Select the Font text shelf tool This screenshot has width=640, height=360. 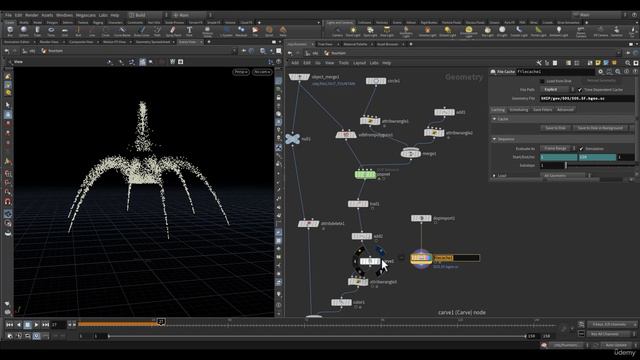[189, 31]
